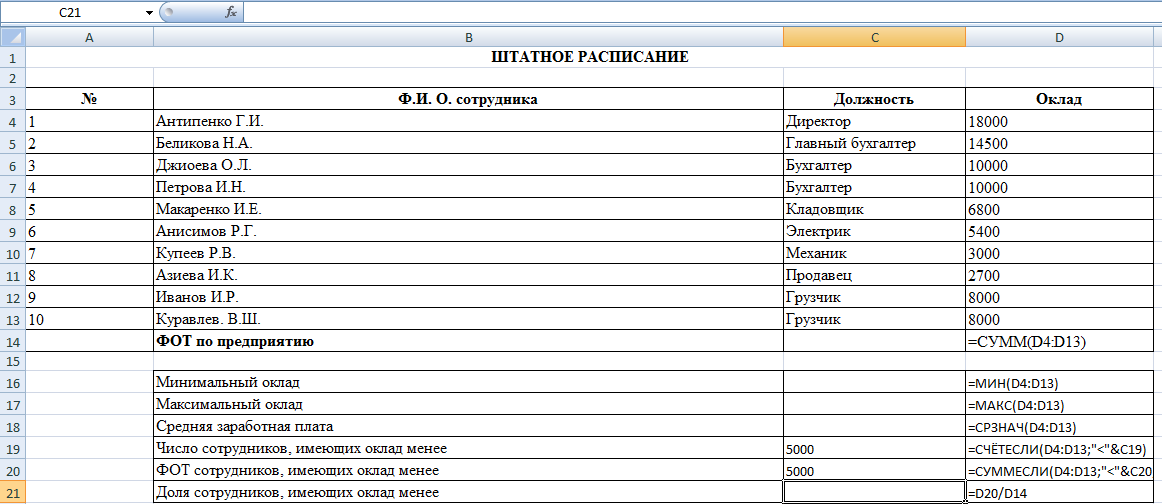This screenshot has height=504, width=1162.
Task: Click the Кладовщик position cell
Action: tap(874, 210)
